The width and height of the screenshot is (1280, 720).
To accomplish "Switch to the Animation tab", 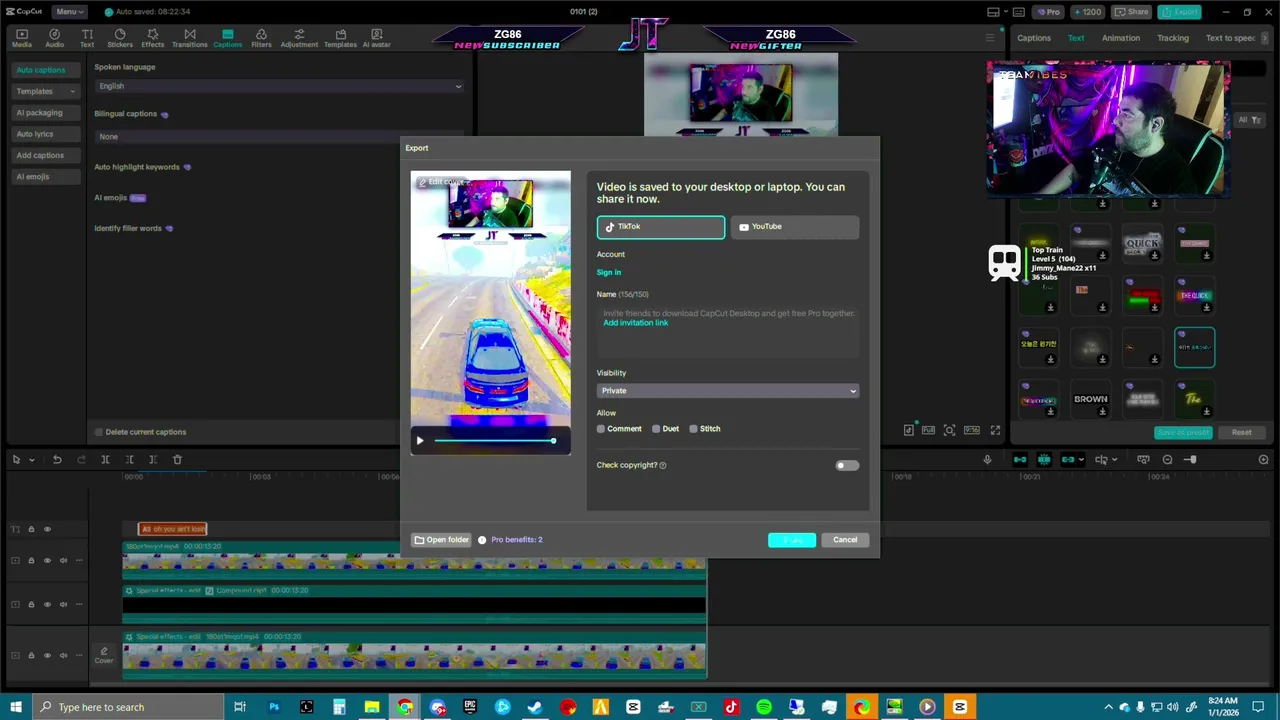I will 1121,38.
